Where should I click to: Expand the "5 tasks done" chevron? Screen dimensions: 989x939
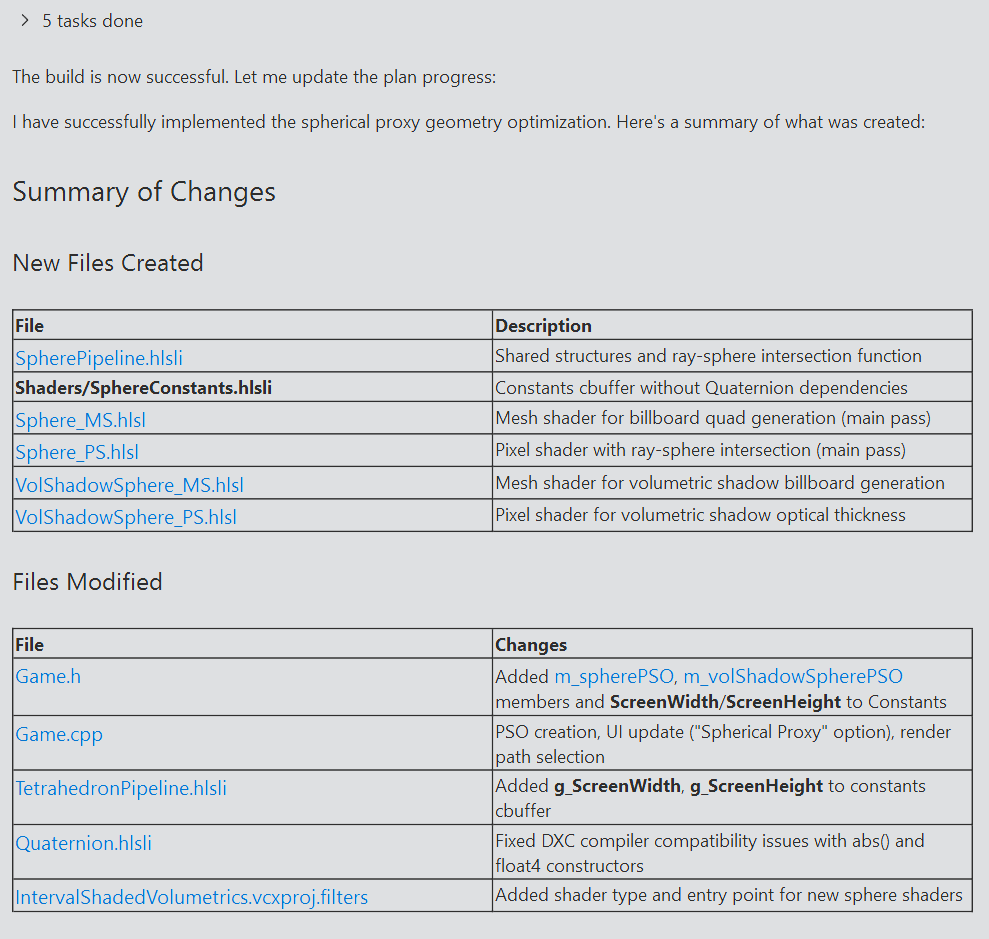(25, 21)
